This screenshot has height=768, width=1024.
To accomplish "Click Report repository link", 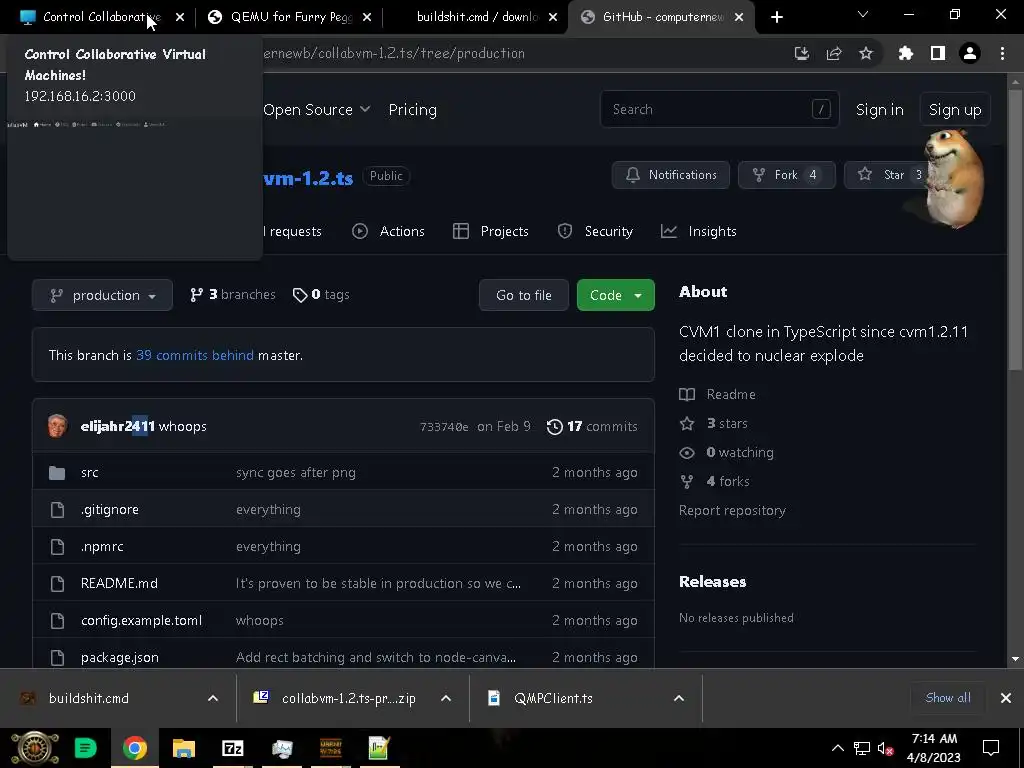I will tap(732, 511).
